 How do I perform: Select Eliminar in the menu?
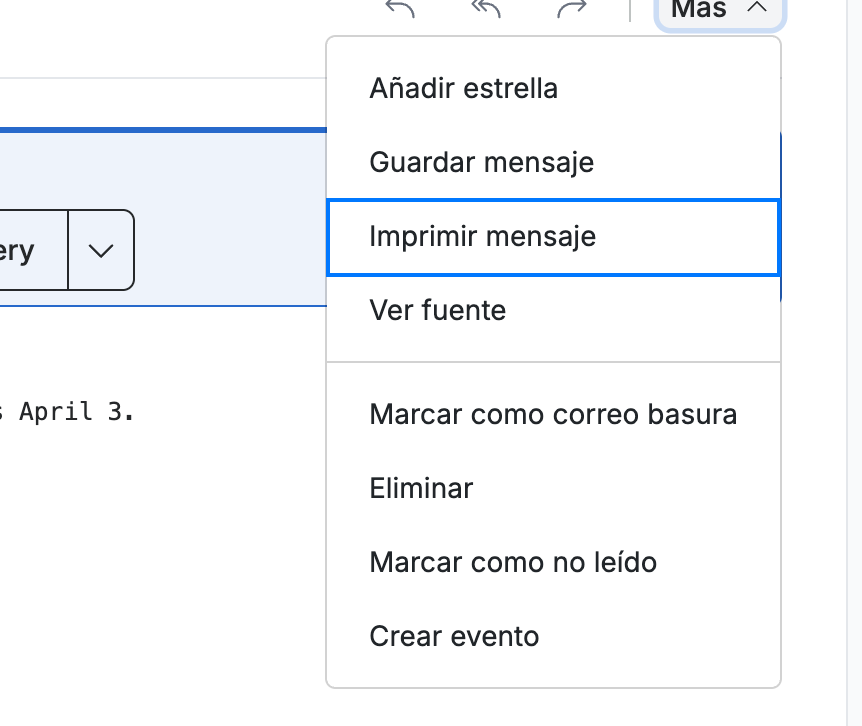tap(554, 489)
